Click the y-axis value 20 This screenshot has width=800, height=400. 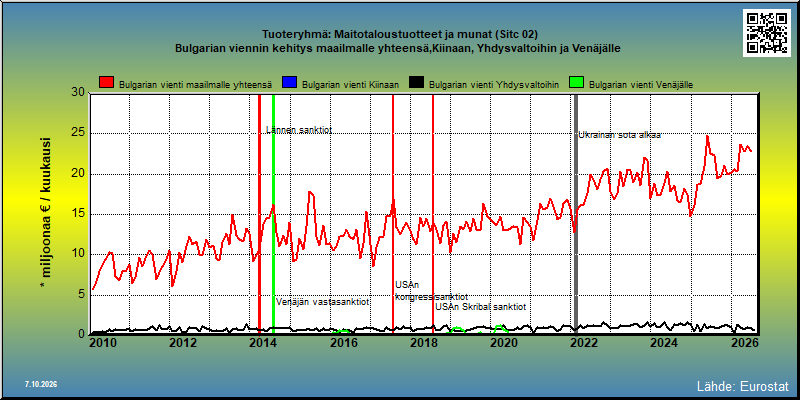(x=78, y=173)
